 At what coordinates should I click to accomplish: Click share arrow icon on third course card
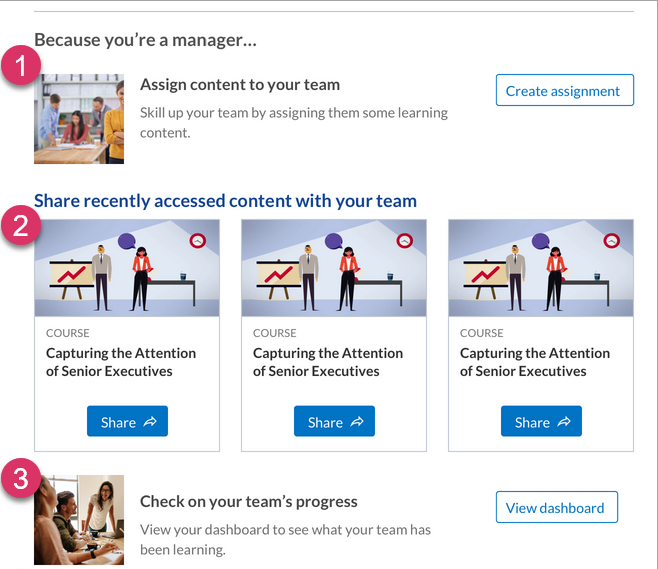564,422
